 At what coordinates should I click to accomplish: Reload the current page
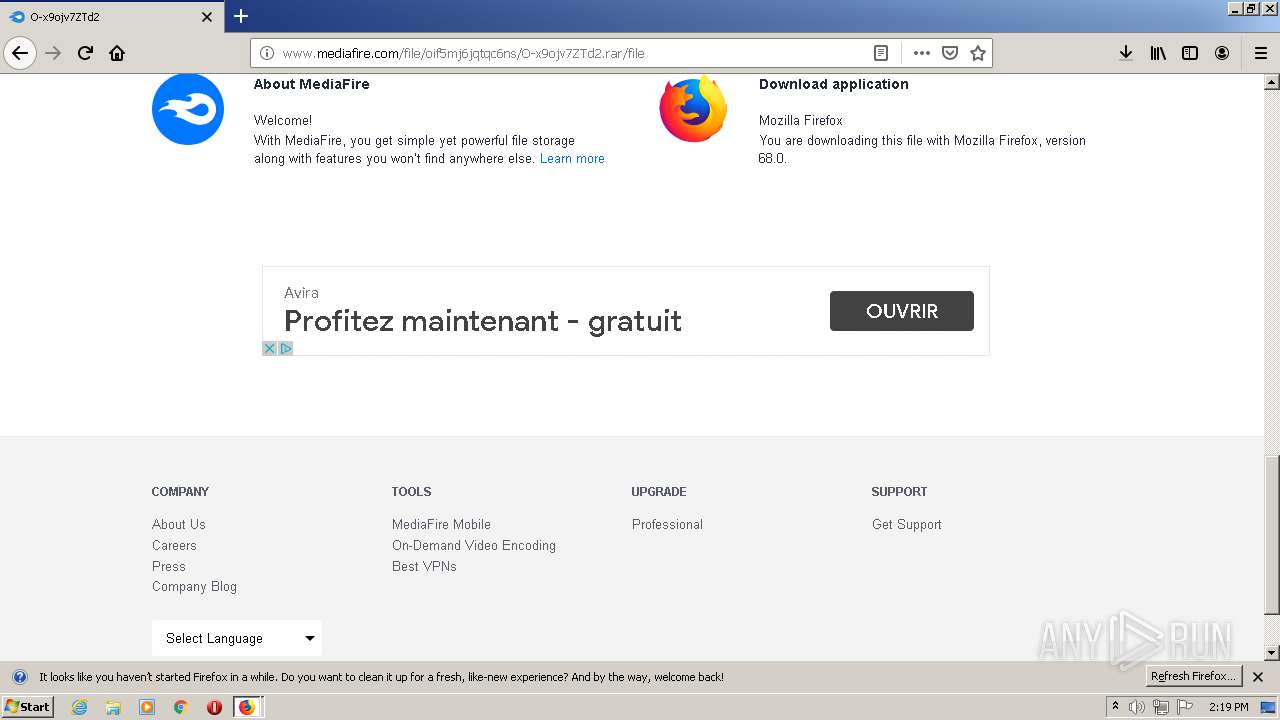tap(85, 53)
